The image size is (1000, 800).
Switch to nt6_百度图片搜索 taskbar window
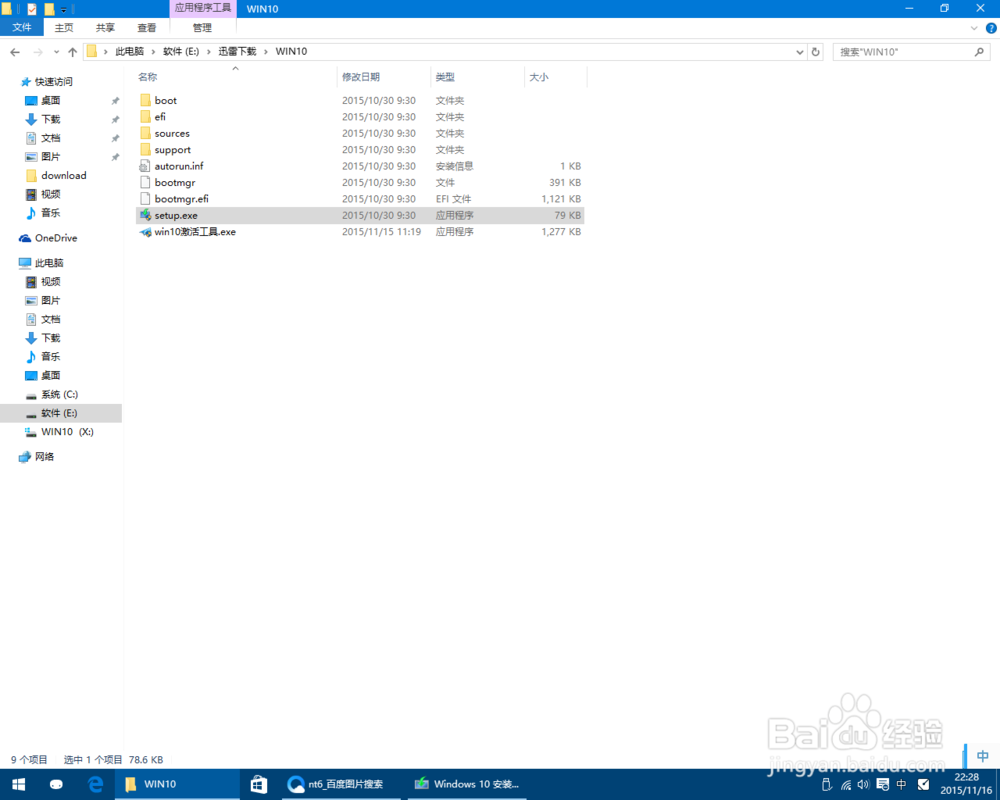(341, 785)
